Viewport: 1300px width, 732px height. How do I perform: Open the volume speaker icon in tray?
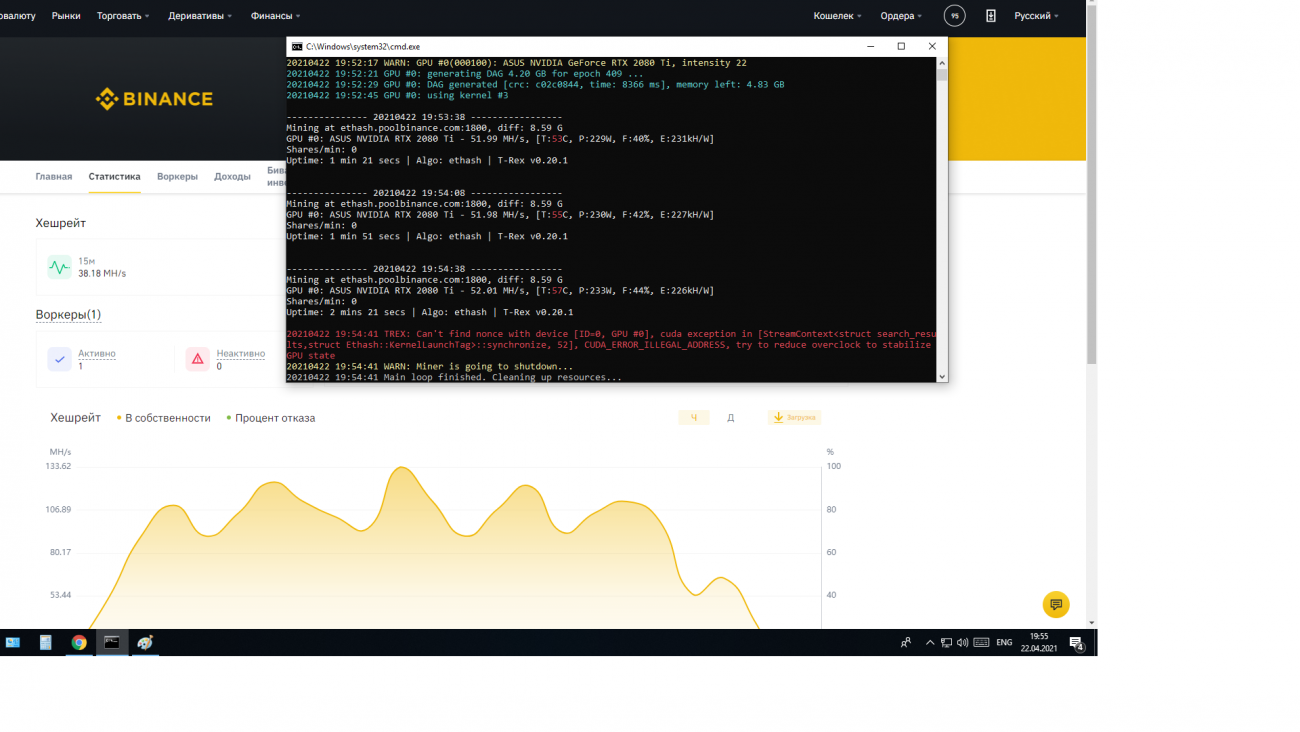pos(962,643)
